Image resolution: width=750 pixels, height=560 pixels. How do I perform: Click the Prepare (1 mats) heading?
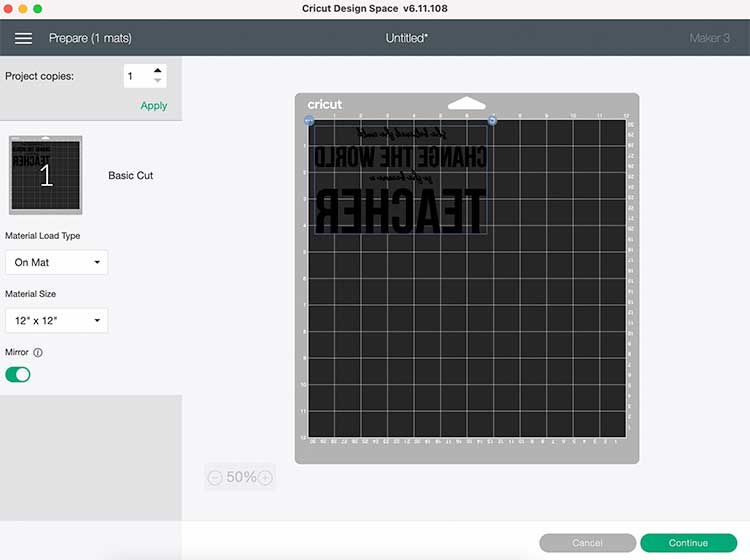(90, 38)
